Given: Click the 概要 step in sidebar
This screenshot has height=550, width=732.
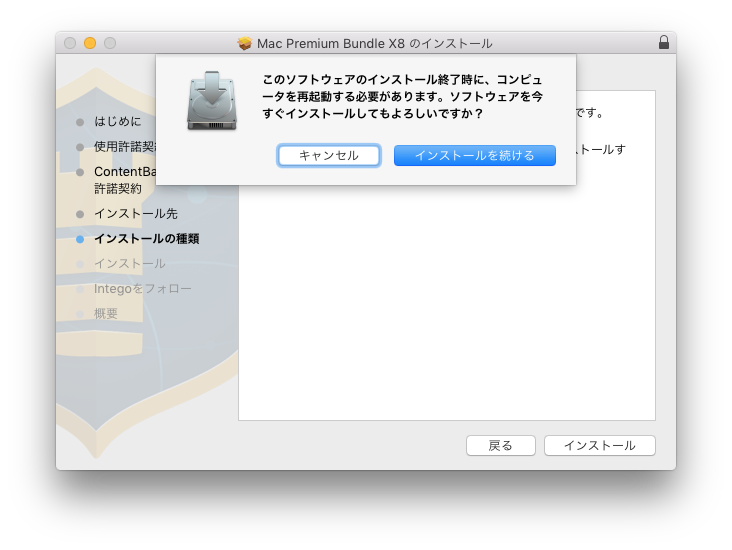Looking at the screenshot, I should click(106, 314).
